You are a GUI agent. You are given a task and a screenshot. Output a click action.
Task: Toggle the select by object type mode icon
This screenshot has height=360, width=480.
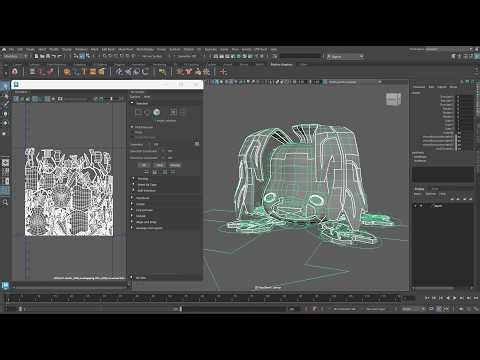pyautogui.click(x=83, y=56)
